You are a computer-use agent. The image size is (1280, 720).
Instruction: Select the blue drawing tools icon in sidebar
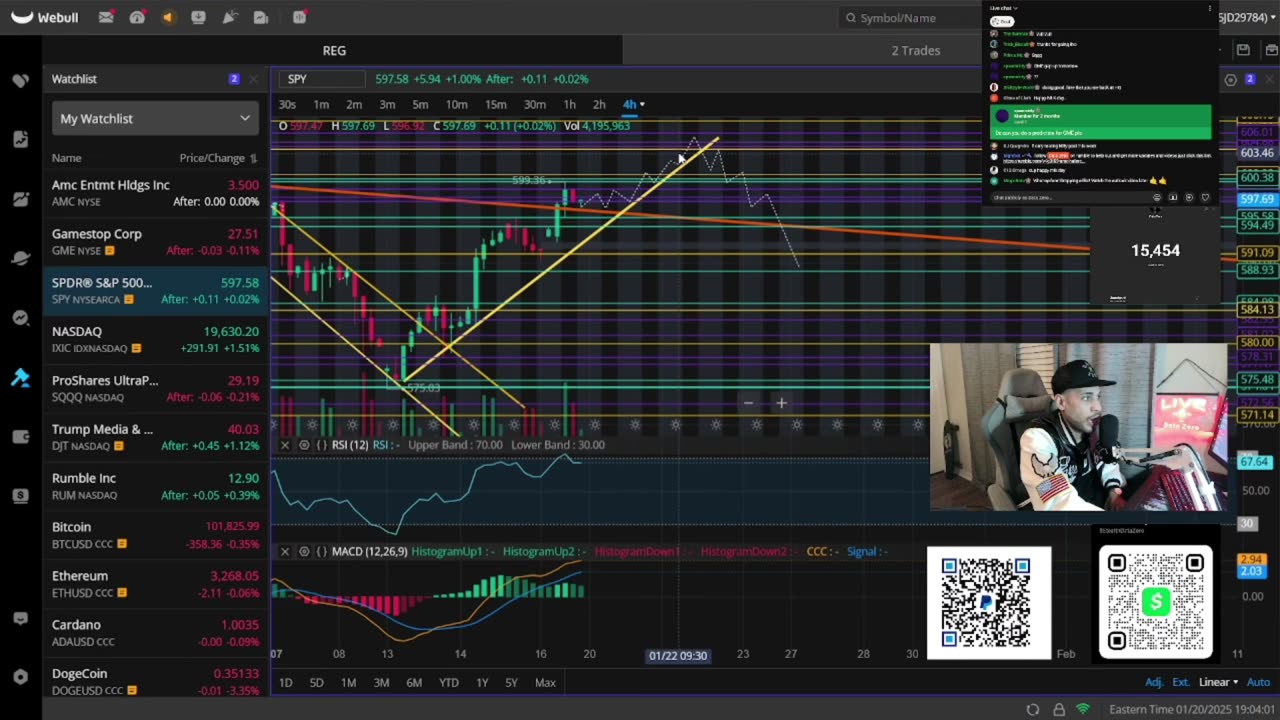coord(20,377)
